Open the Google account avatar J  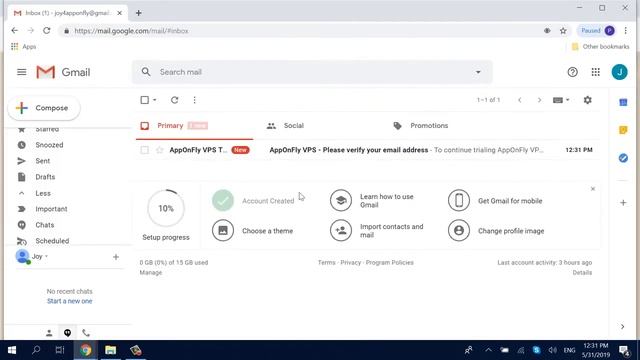click(x=619, y=72)
